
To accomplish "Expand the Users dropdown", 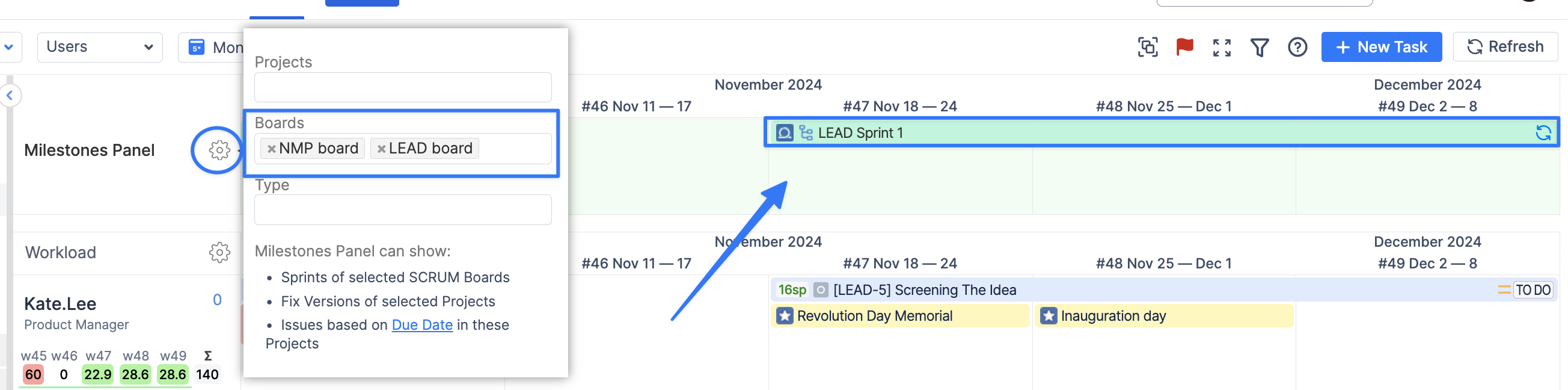I will 100,47.
